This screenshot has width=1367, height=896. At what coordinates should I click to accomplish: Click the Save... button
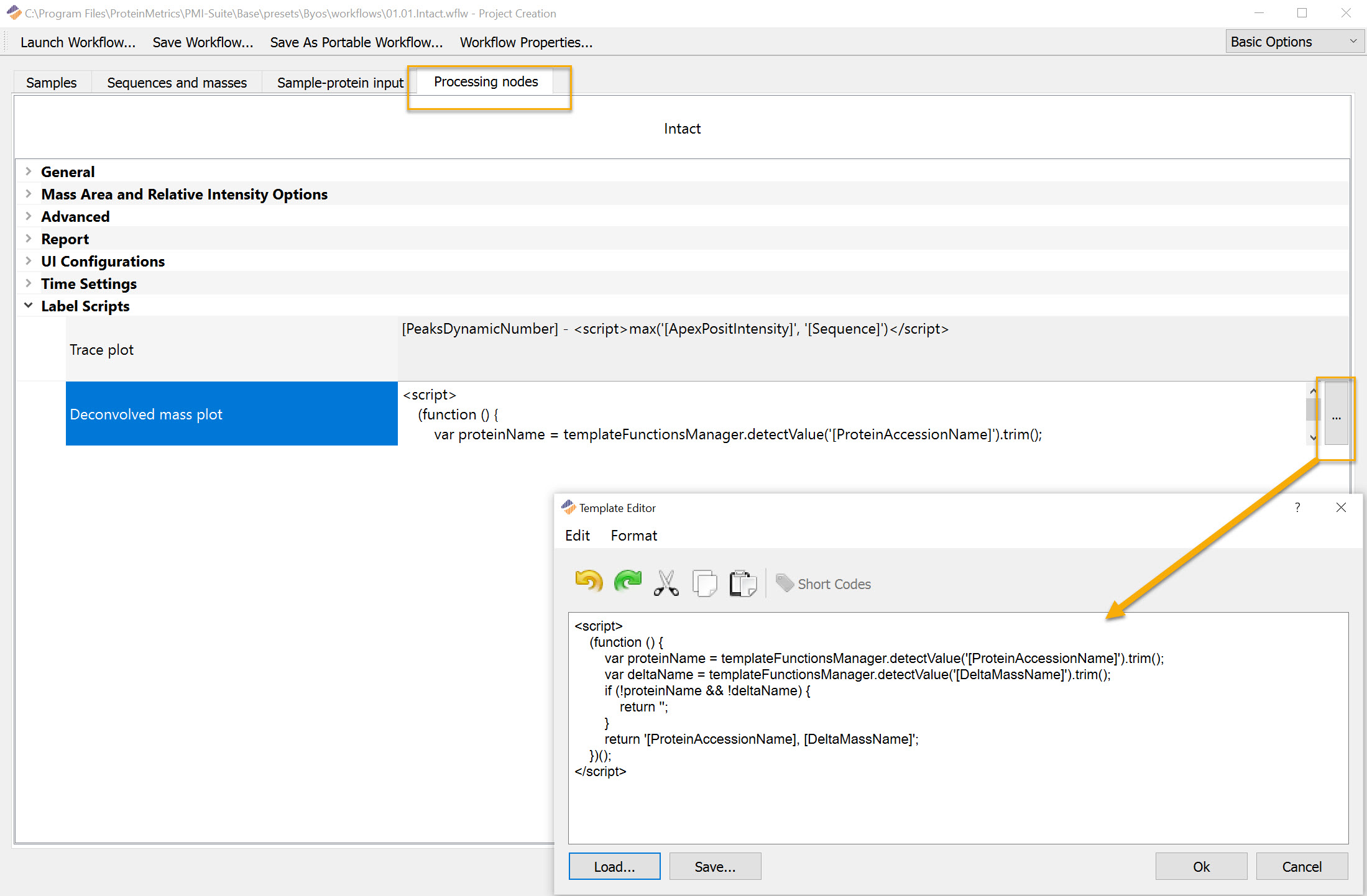point(715,867)
